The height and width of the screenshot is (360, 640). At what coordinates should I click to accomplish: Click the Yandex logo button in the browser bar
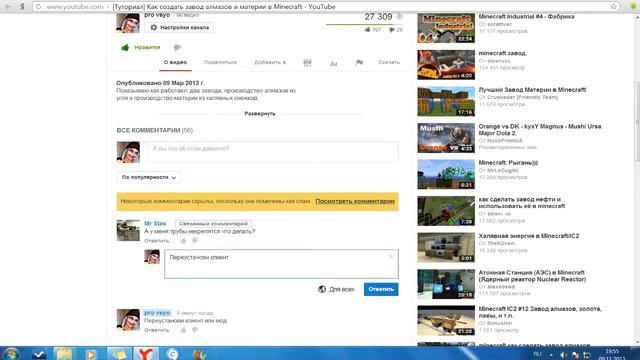tap(22, 7)
